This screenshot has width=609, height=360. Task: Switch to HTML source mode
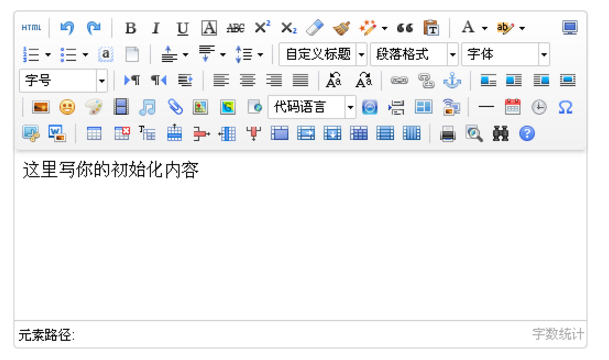pos(31,28)
